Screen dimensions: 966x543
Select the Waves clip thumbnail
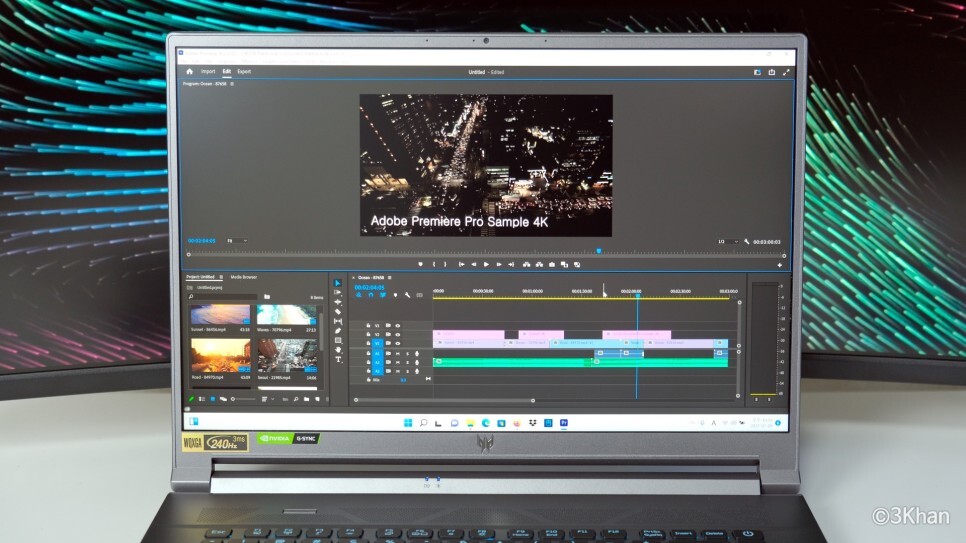pyautogui.click(x=286, y=315)
